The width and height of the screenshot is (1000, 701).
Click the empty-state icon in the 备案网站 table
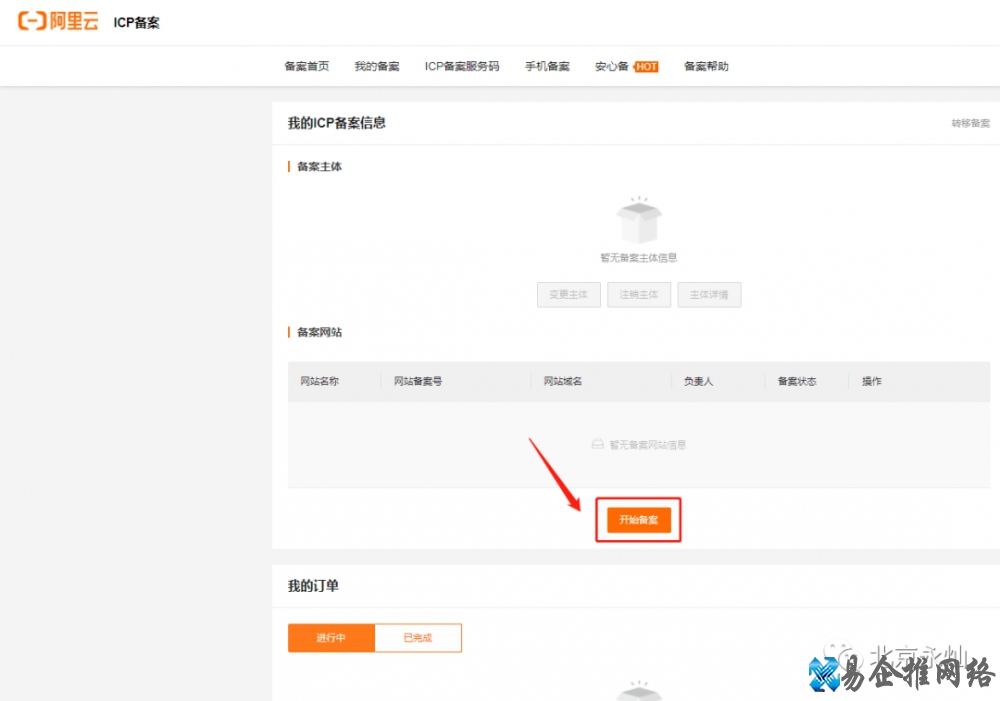click(600, 444)
